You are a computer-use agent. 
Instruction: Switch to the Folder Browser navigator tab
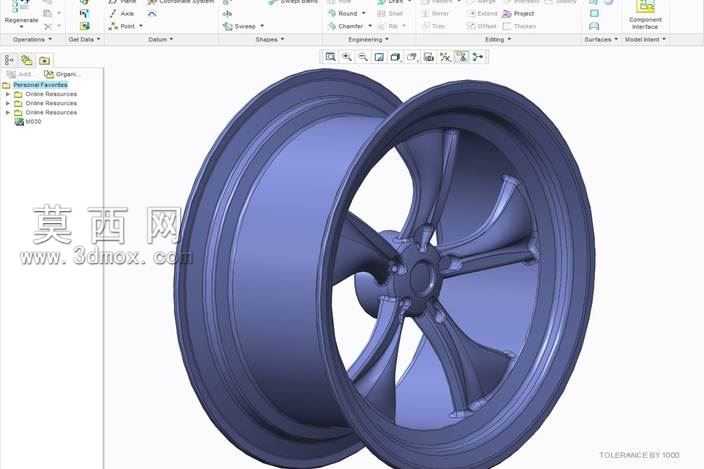point(26,60)
